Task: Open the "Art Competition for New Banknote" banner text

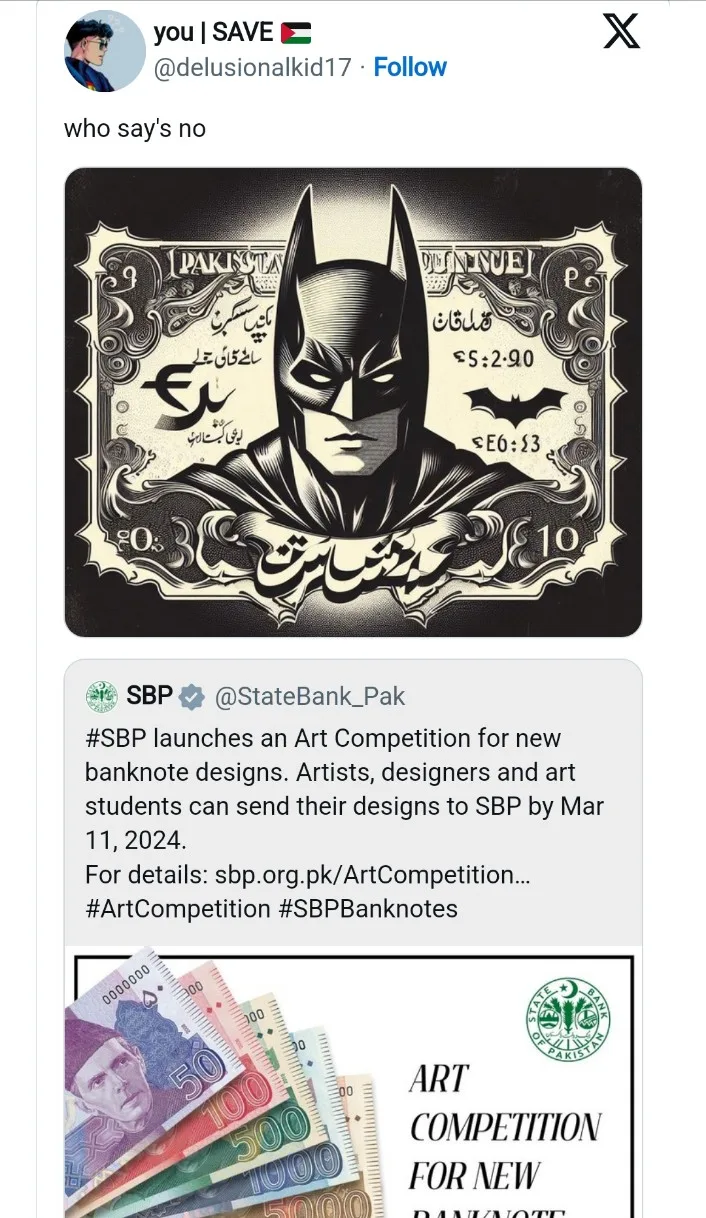Action: [x=505, y=1140]
